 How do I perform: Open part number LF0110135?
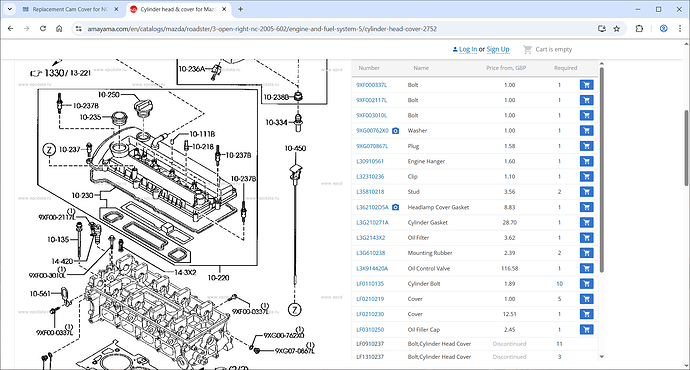pyautogui.click(x=370, y=284)
